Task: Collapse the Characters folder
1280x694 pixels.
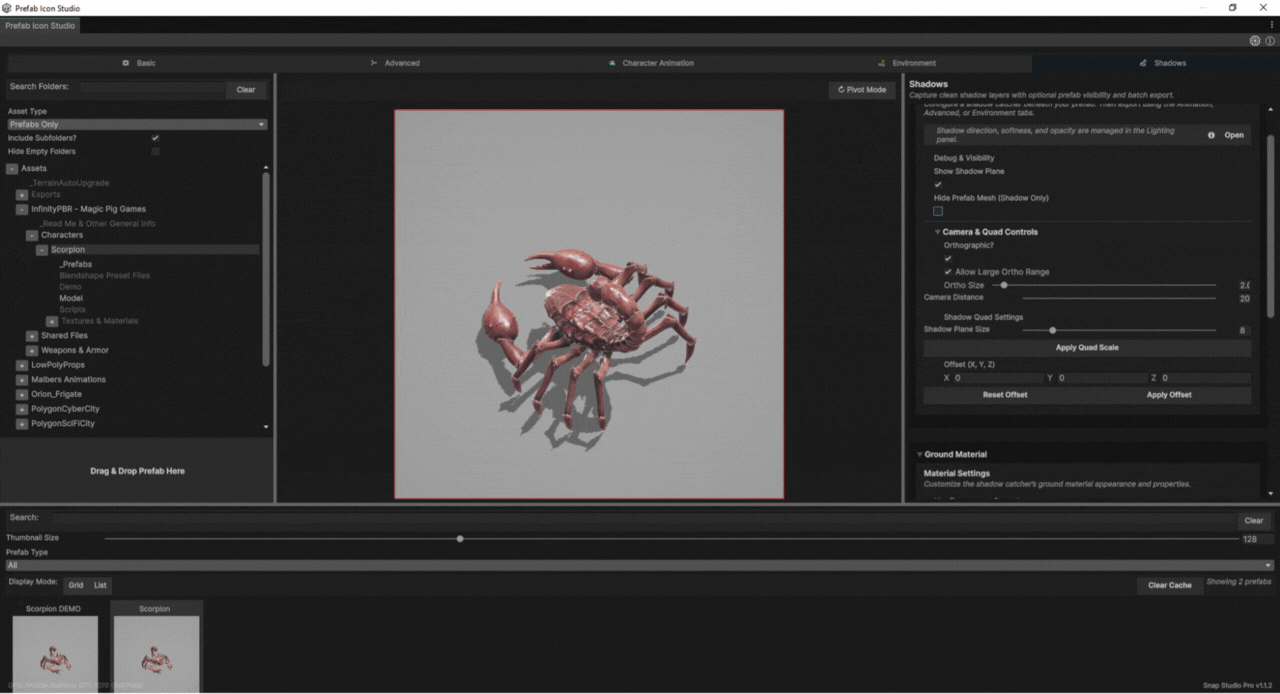Action: [32, 235]
